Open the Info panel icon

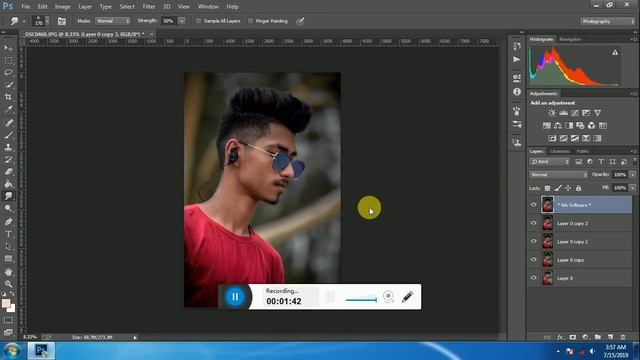[x=517, y=92]
